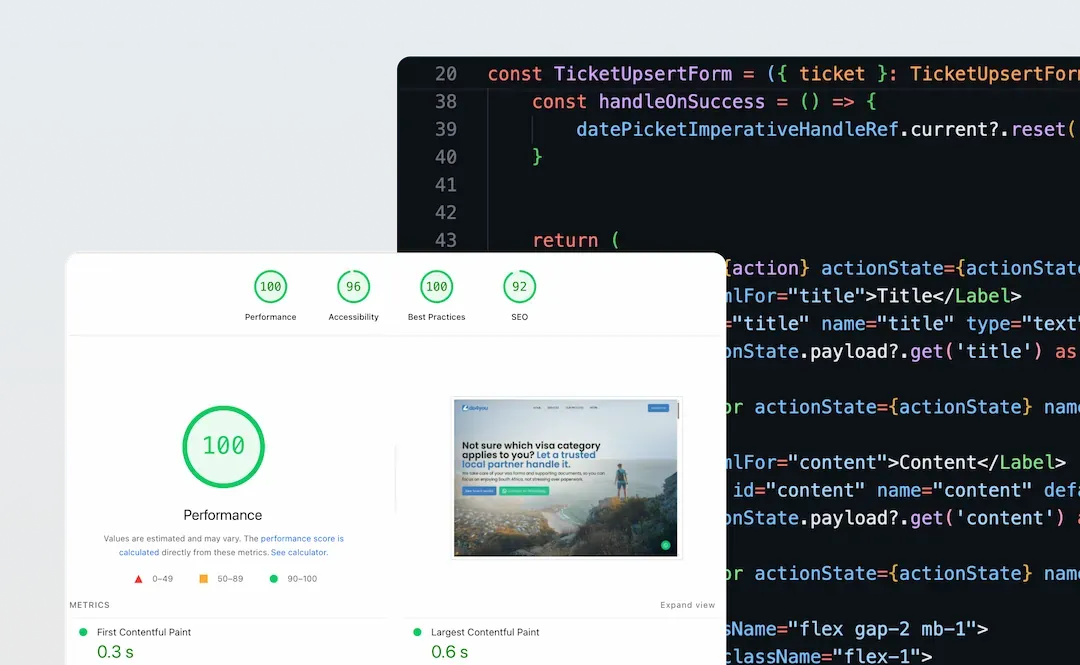Click line number 42 in the code editor
This screenshot has width=1080, height=665.
[446, 212]
